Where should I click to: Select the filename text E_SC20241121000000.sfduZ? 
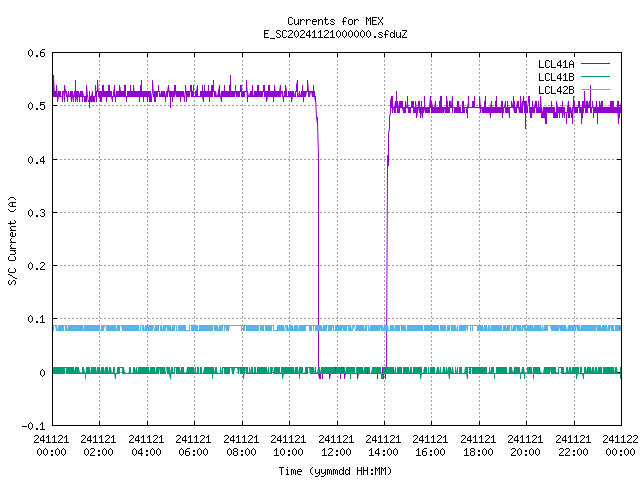(x=335, y=34)
